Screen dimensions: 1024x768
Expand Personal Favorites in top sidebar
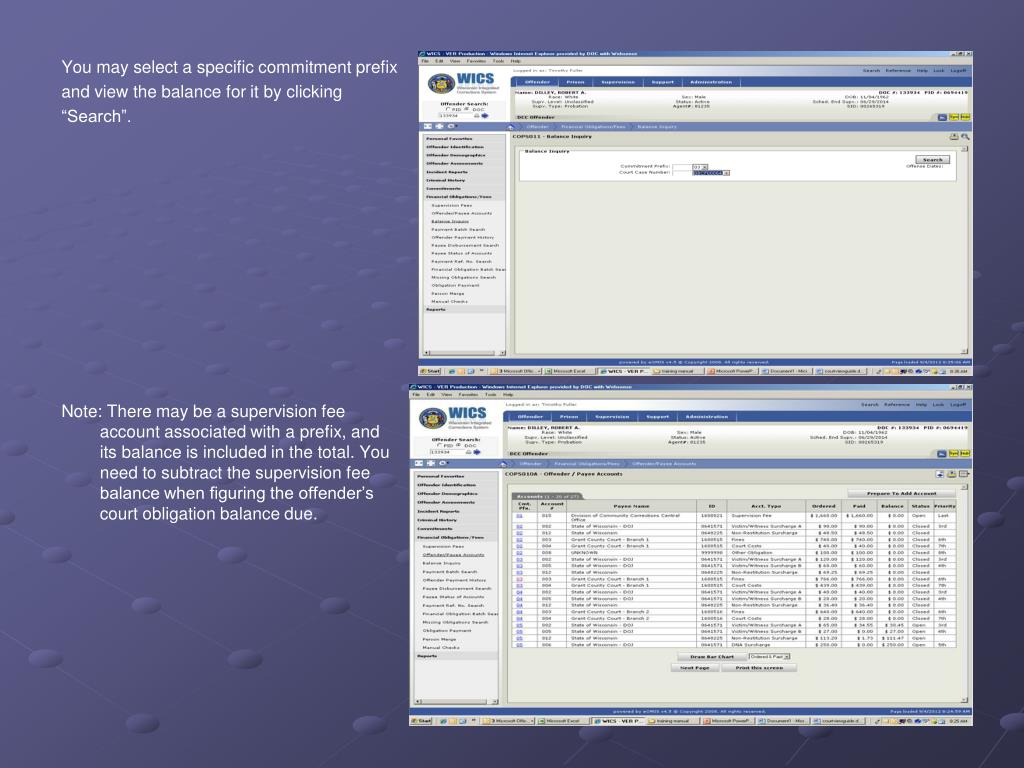pos(449,138)
